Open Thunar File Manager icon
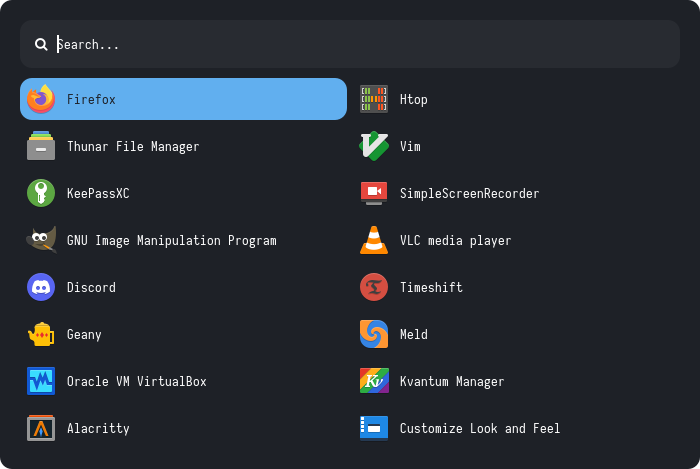 41,146
